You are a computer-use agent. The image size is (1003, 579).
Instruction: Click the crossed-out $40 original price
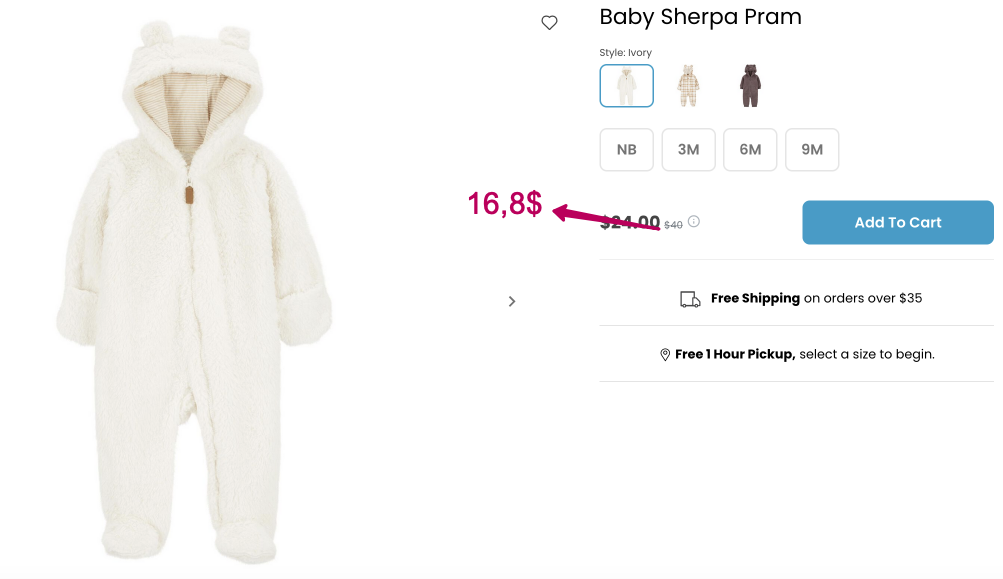(x=673, y=225)
